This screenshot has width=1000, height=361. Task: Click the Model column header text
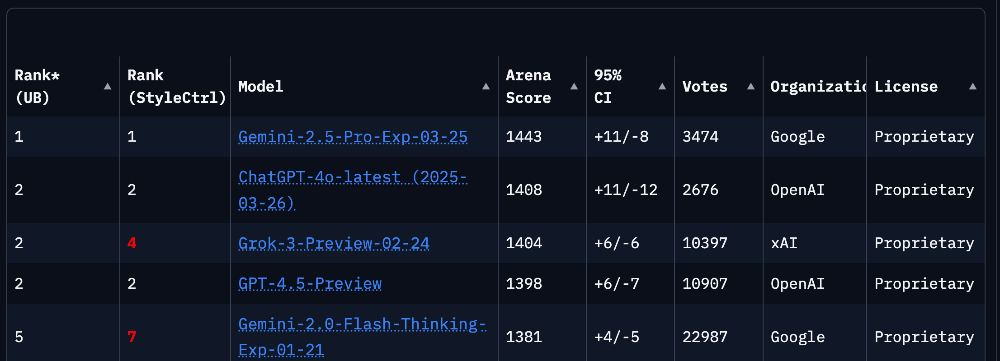click(260, 87)
